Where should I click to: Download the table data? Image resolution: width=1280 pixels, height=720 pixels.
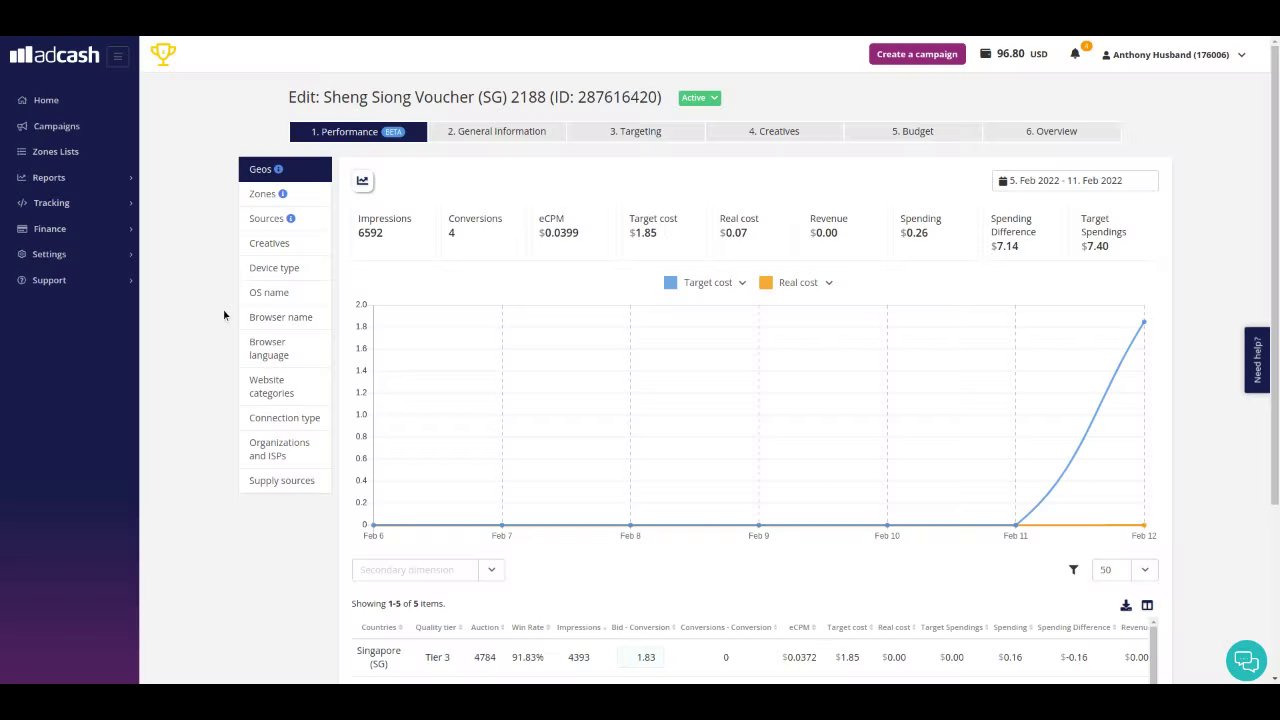pyautogui.click(x=1126, y=605)
